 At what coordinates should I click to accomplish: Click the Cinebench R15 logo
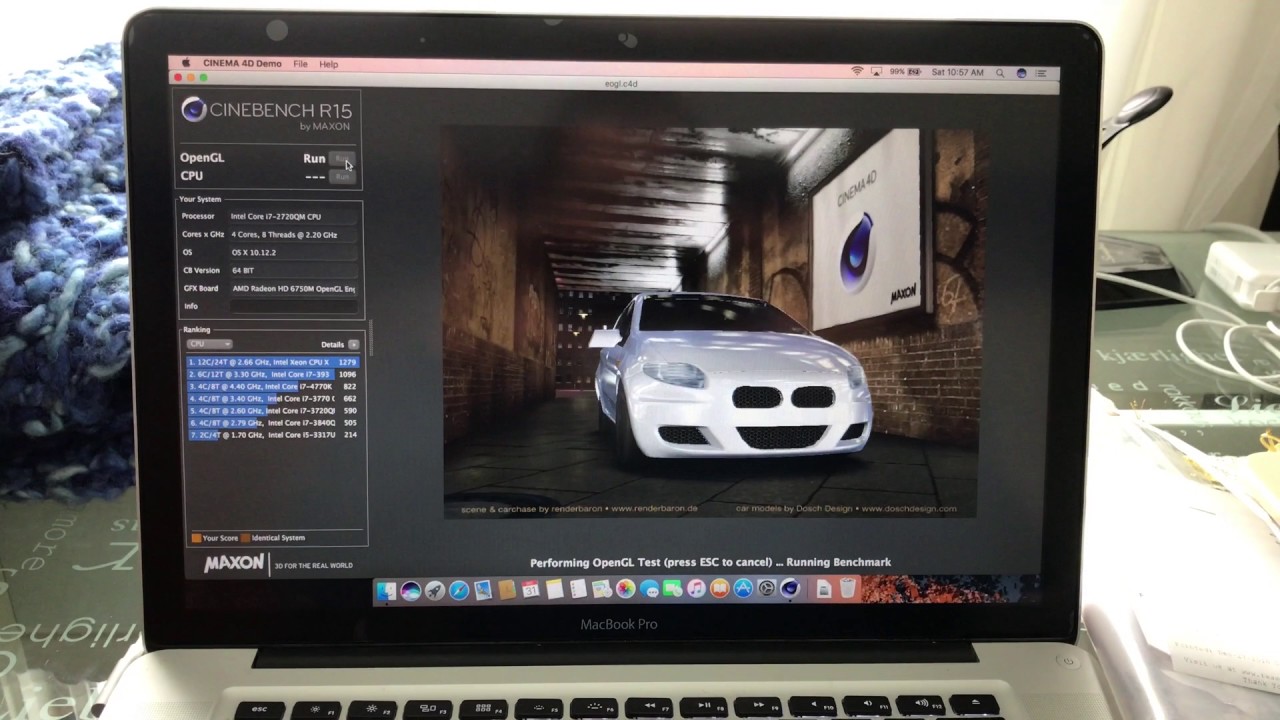click(x=266, y=113)
